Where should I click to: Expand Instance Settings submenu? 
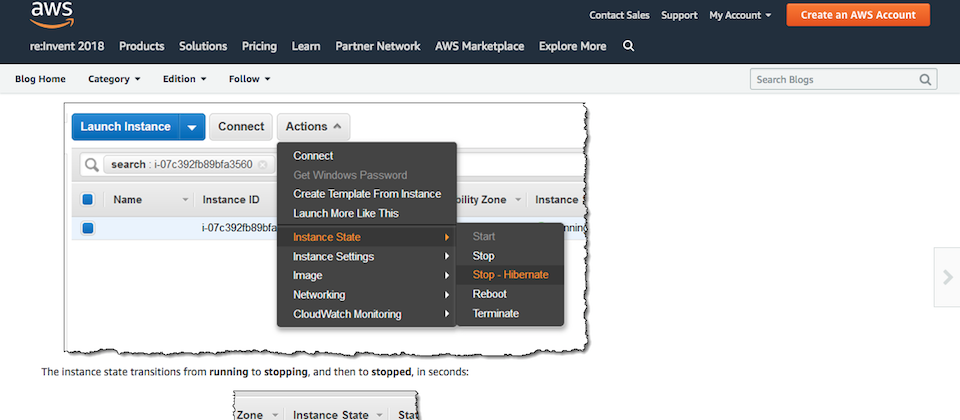pos(367,256)
